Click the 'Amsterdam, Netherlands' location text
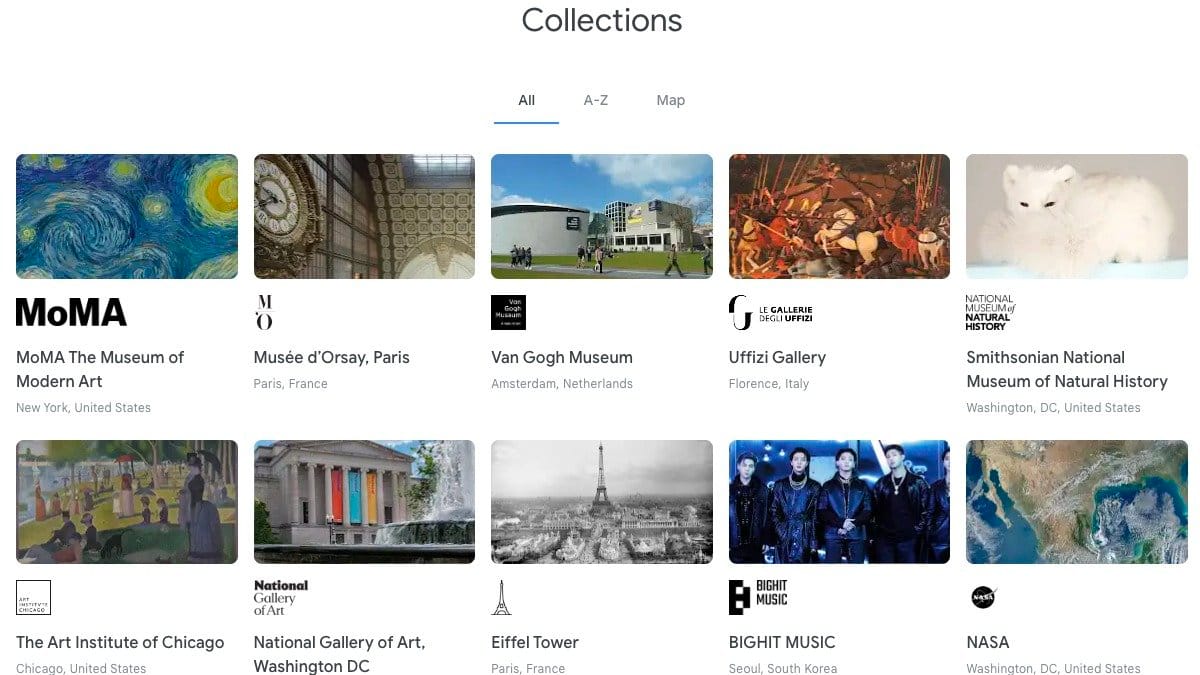 pos(562,384)
